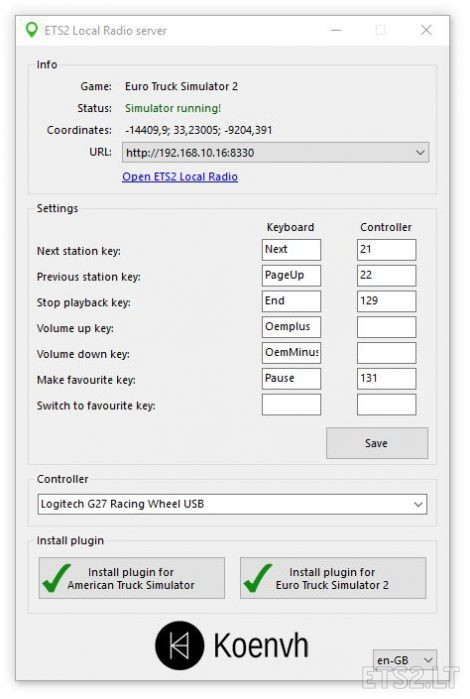Click green checkmark on American Truck Simulator
This screenshot has height=699, width=470.
click(x=56, y=578)
